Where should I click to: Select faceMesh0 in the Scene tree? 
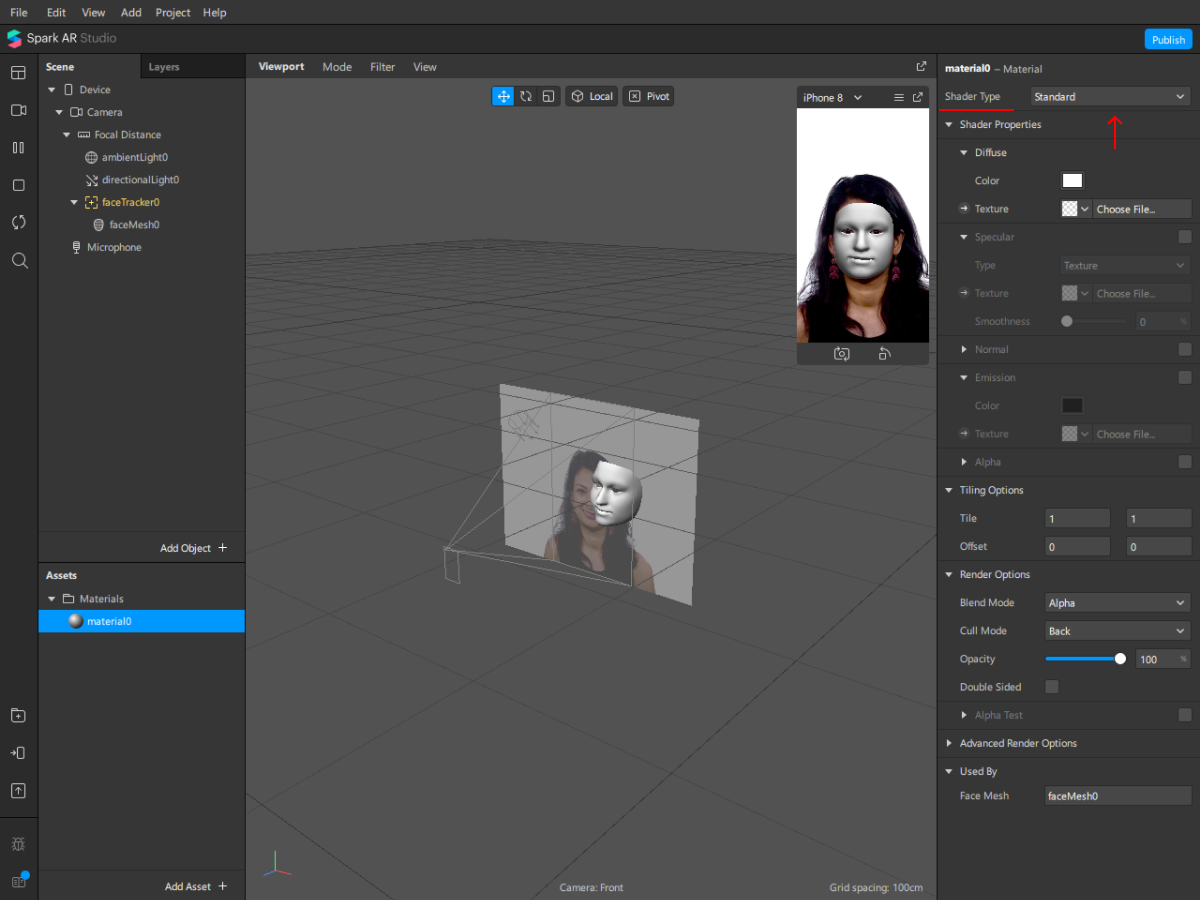click(x=134, y=225)
